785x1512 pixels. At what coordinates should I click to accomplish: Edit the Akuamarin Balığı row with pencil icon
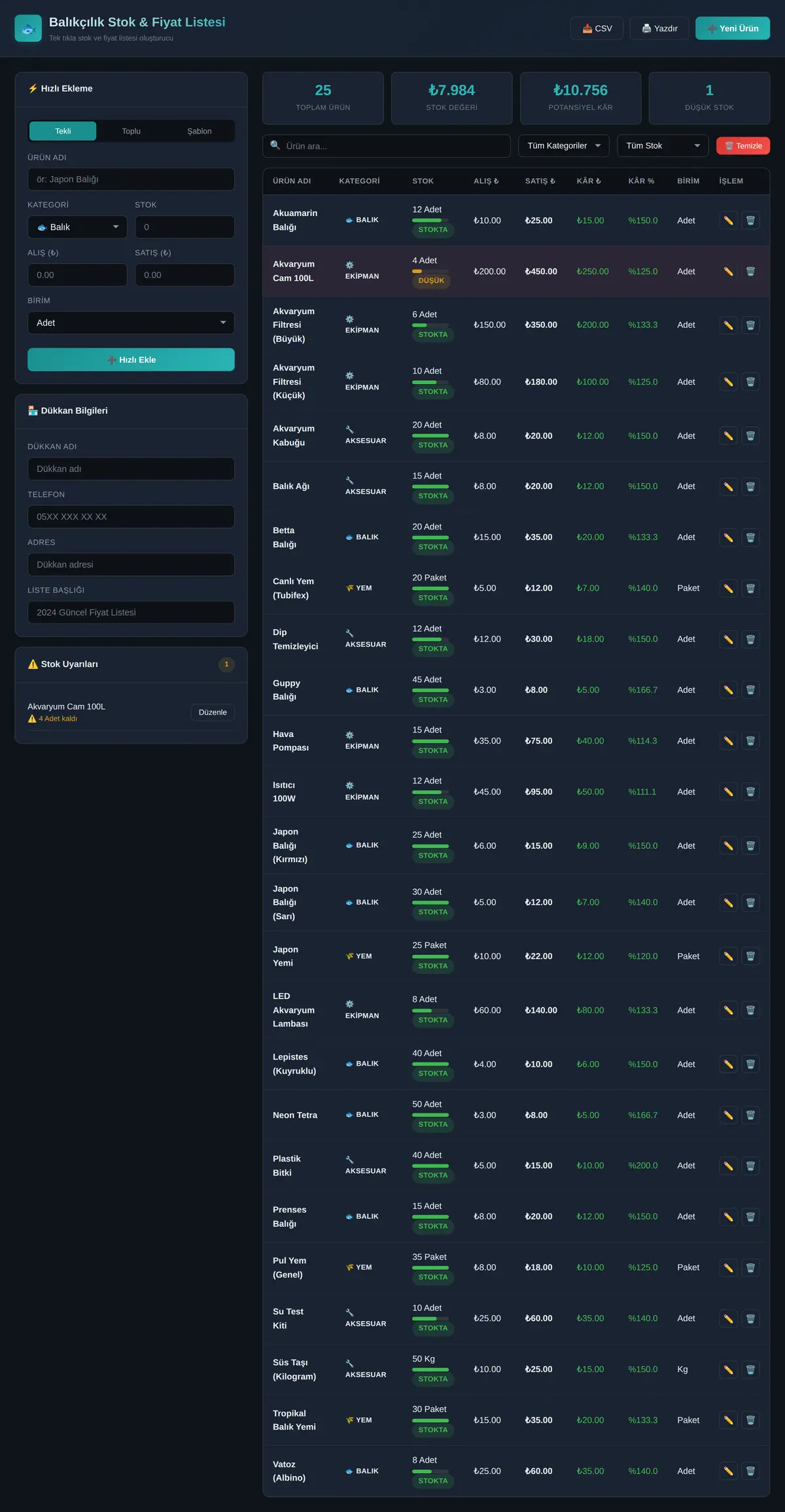pyautogui.click(x=728, y=221)
